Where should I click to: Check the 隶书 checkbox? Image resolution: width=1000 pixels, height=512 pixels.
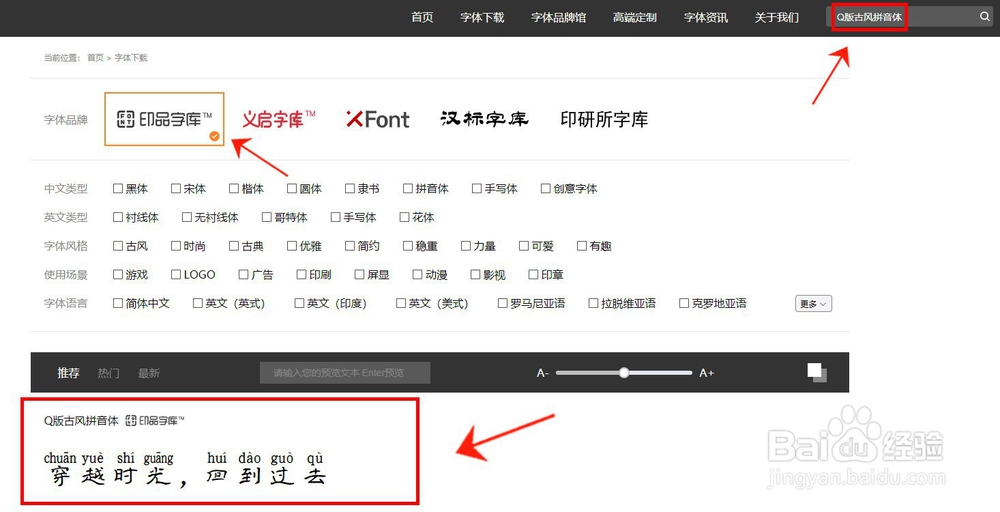(350, 188)
